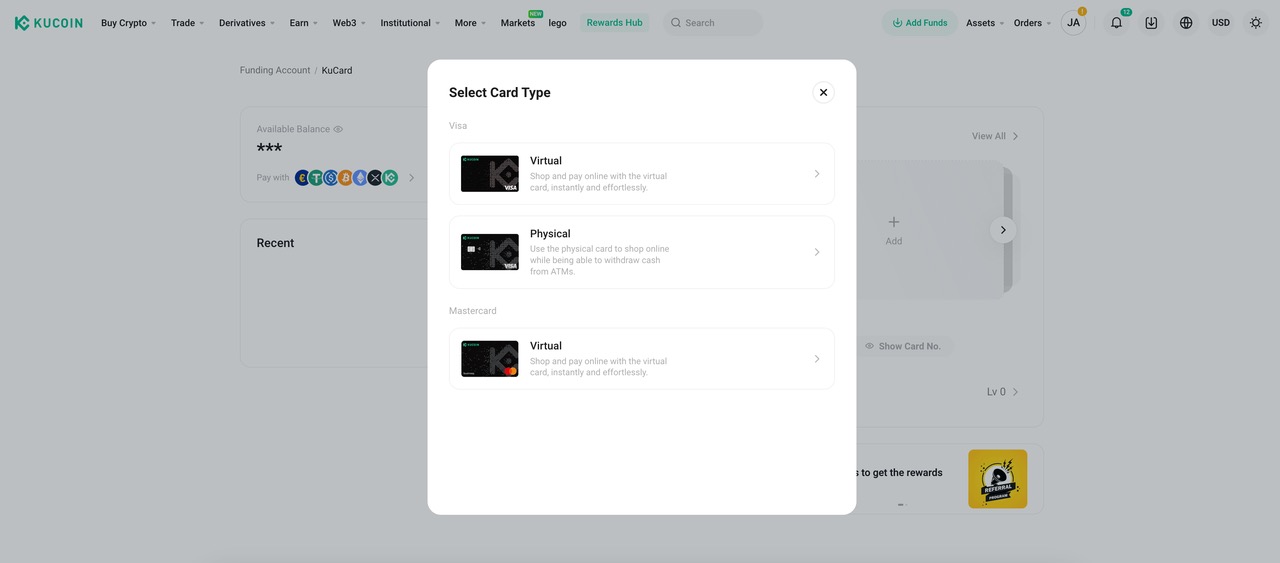
Task: Click the referral program image
Action: point(997,479)
